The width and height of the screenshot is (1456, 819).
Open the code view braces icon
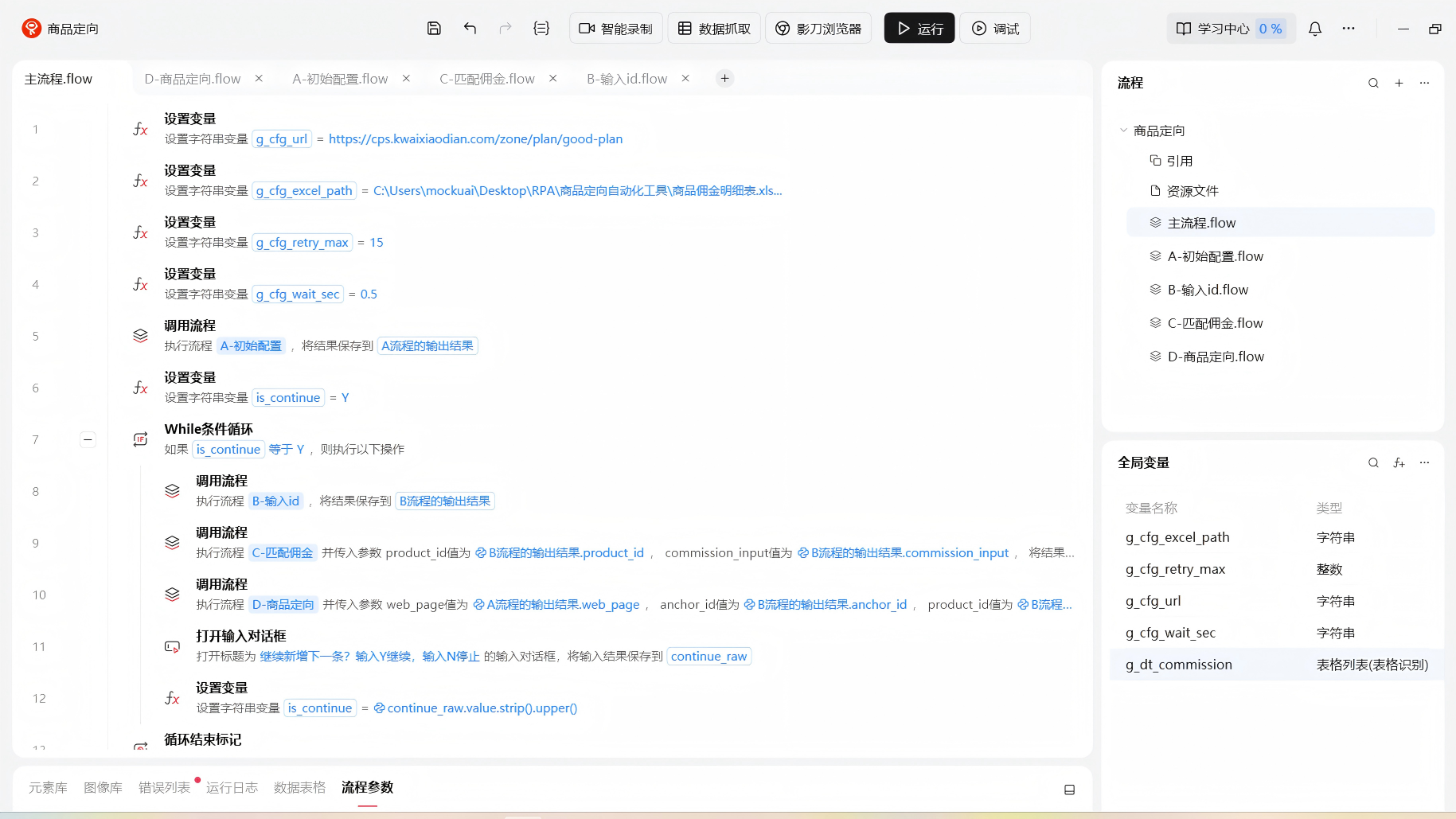point(541,29)
